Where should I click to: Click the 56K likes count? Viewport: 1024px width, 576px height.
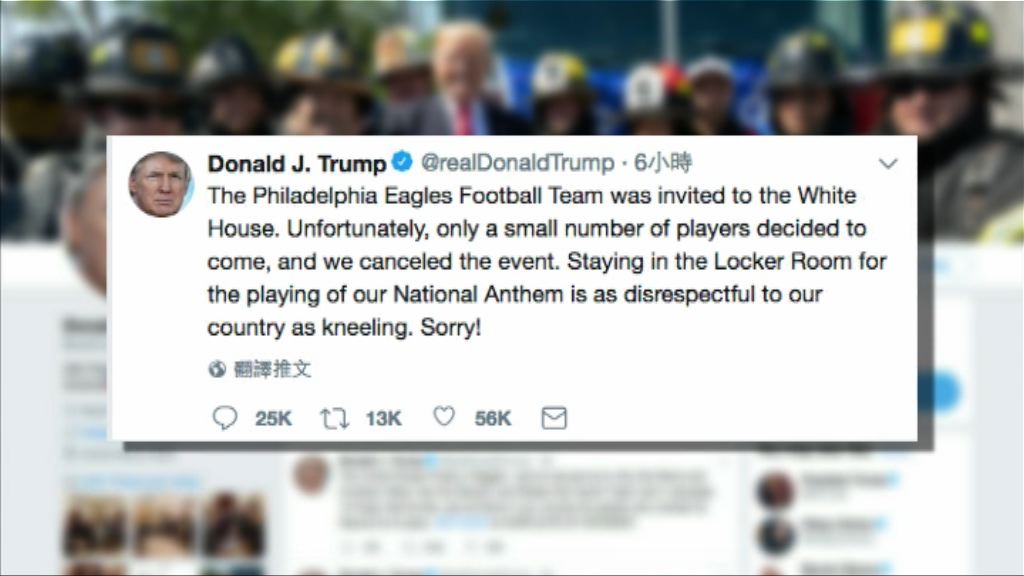493,419
